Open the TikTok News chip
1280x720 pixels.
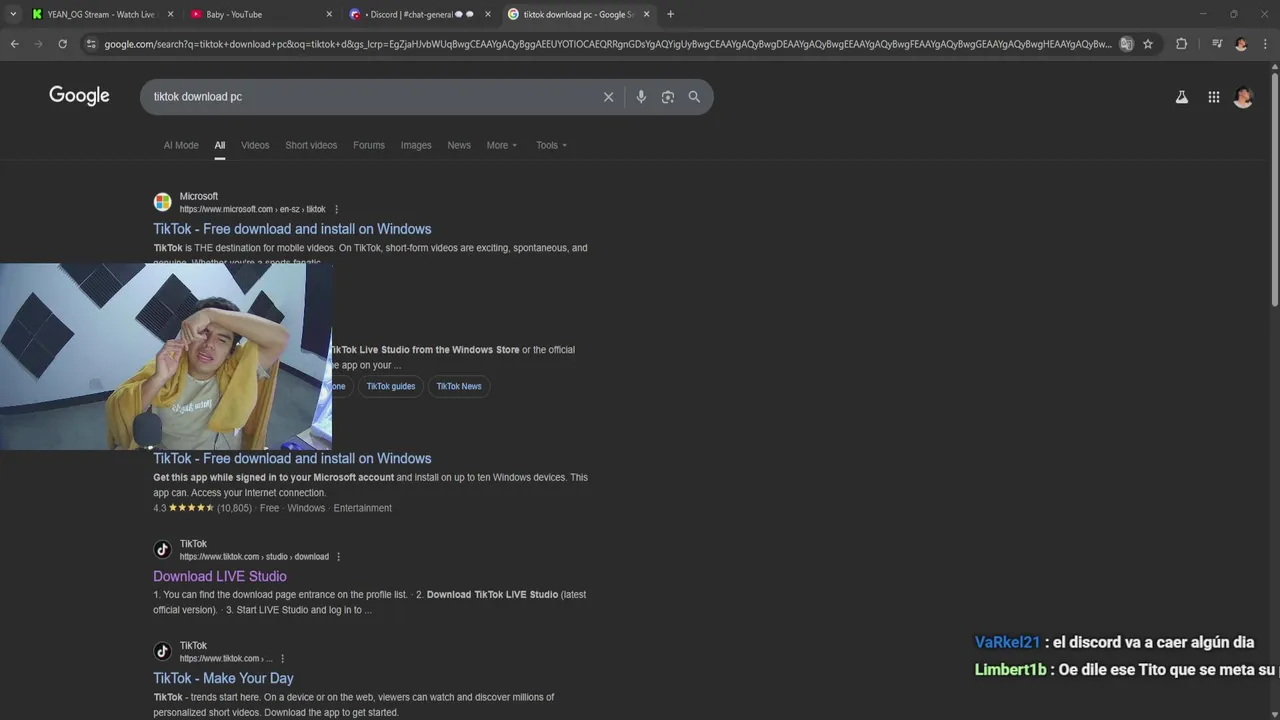pyautogui.click(x=459, y=386)
